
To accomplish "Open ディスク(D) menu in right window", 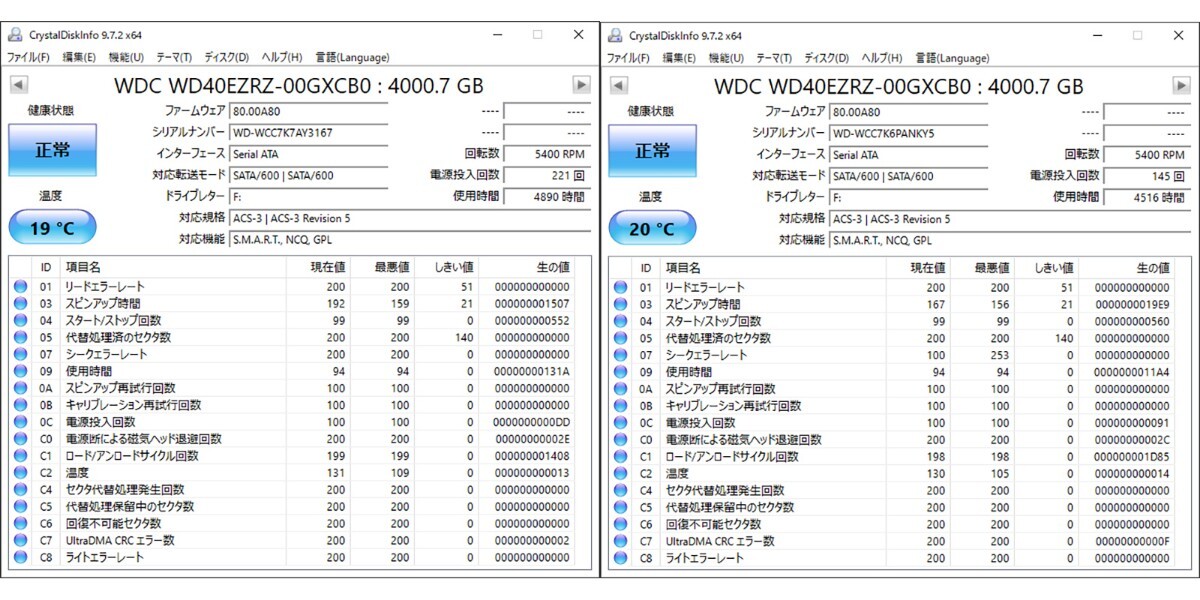I will [827, 58].
